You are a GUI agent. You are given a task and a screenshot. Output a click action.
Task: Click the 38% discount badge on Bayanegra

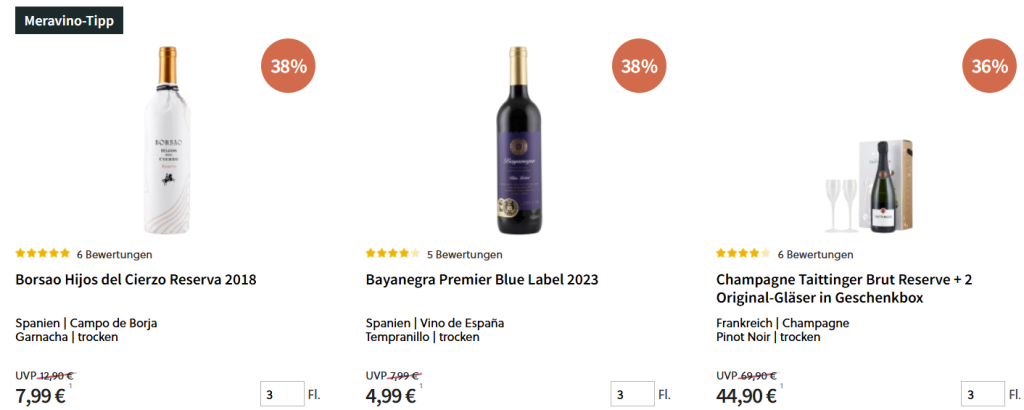coord(639,67)
